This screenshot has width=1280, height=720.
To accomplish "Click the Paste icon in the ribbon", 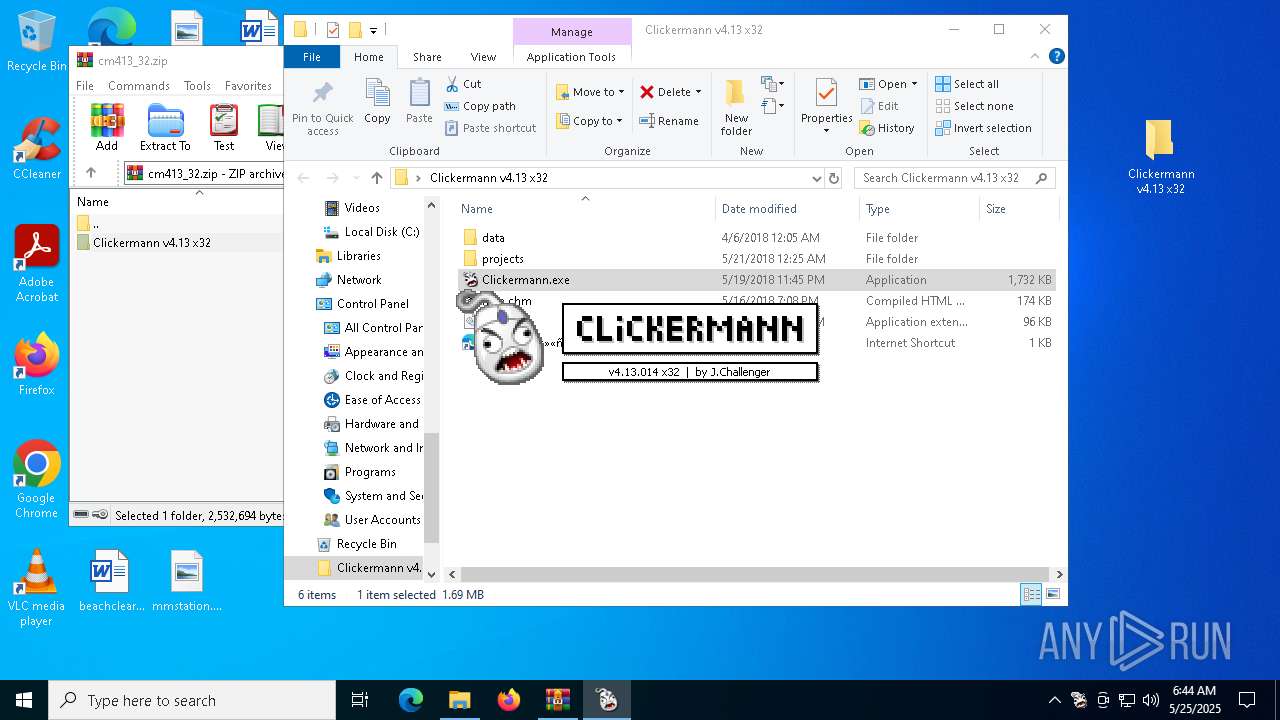I will tap(419, 101).
